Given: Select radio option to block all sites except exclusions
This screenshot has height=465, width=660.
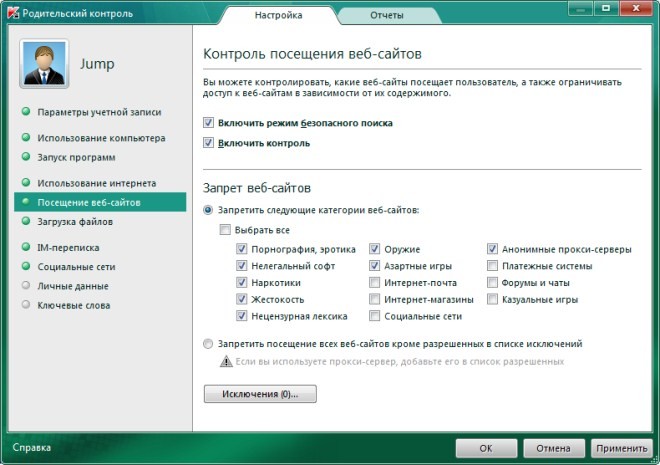Looking at the screenshot, I should (208, 344).
